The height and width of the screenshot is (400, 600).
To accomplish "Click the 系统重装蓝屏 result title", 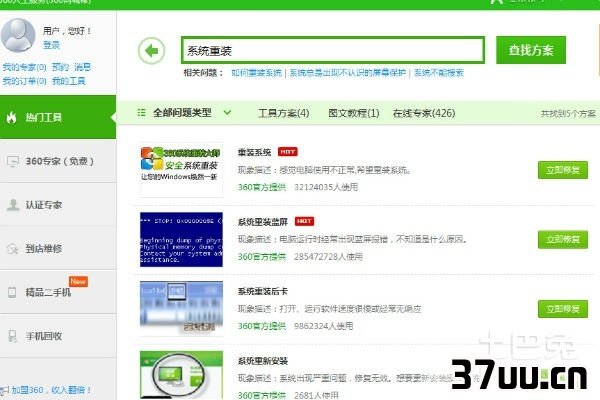I will click(262, 222).
